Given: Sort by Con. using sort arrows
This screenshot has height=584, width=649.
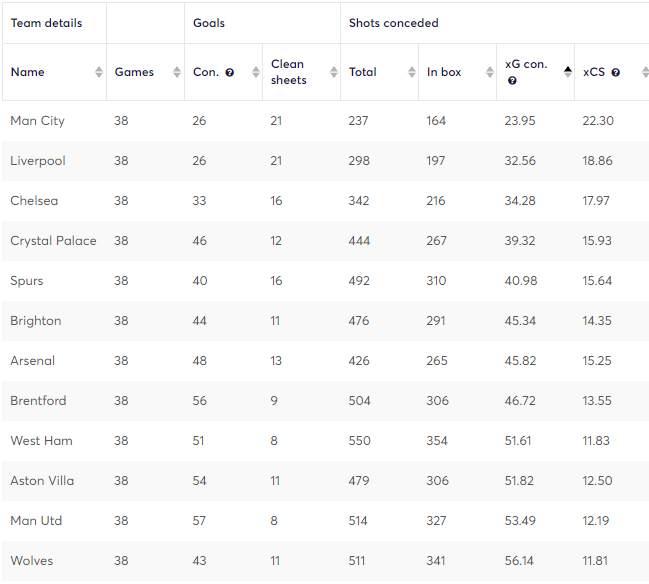Looking at the screenshot, I should coord(256,72).
